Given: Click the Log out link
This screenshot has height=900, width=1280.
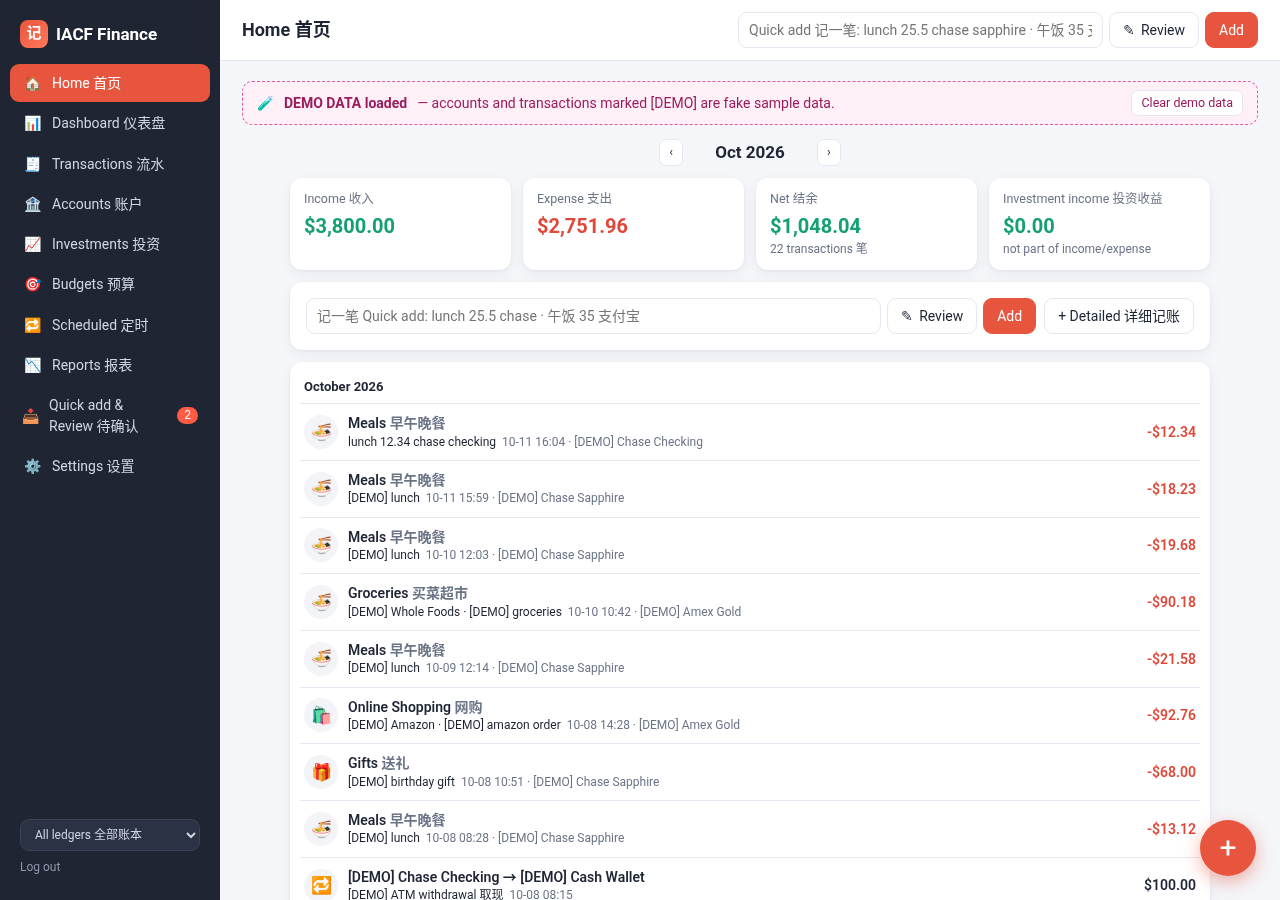Looking at the screenshot, I should (x=40, y=867).
